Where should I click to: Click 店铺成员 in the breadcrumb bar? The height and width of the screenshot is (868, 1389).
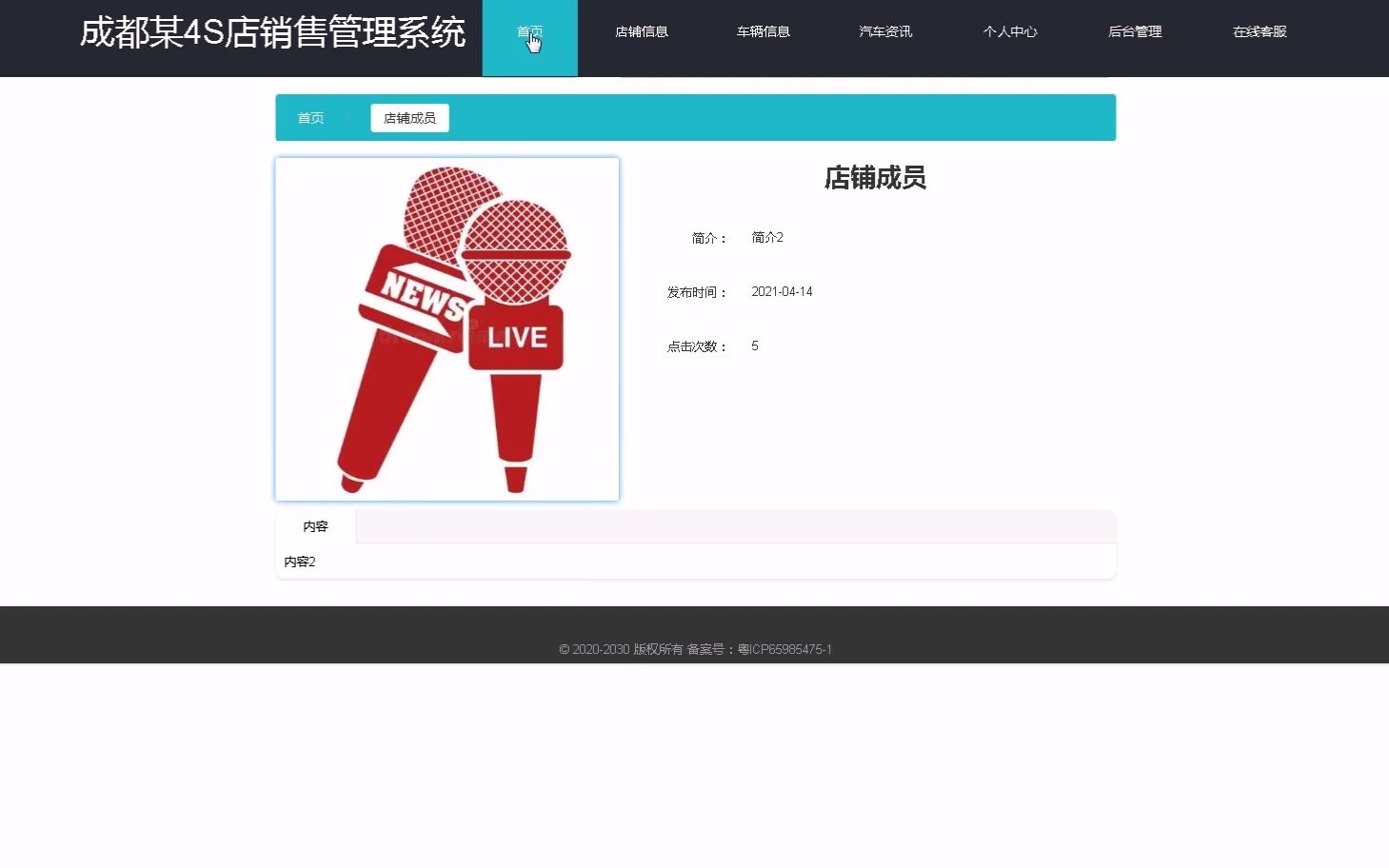coord(408,117)
